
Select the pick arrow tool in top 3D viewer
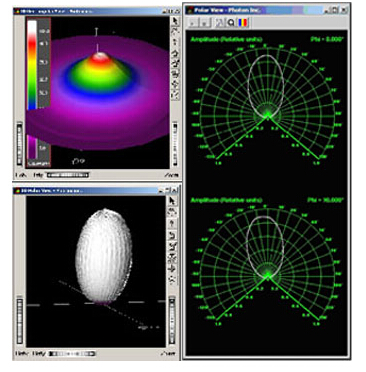pos(175,21)
